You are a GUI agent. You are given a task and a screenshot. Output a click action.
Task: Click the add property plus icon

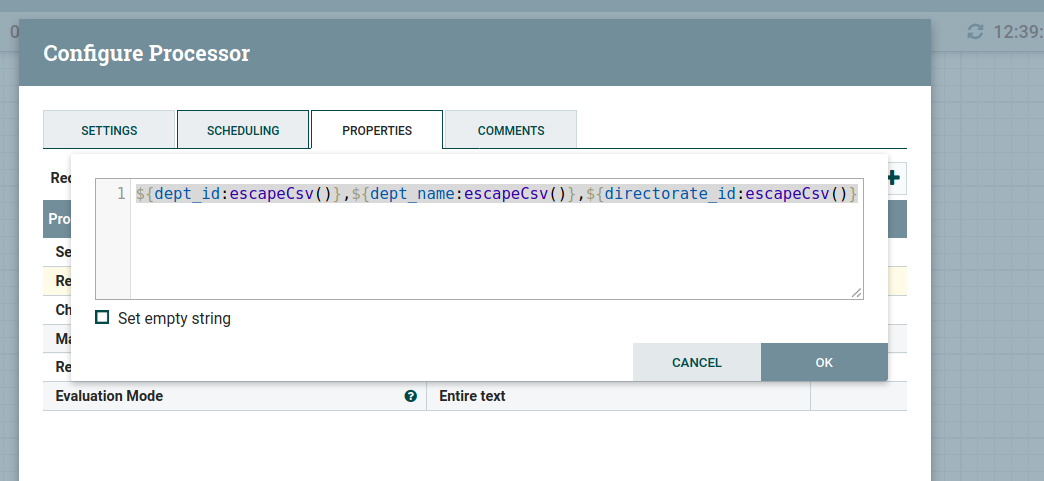tap(893, 179)
